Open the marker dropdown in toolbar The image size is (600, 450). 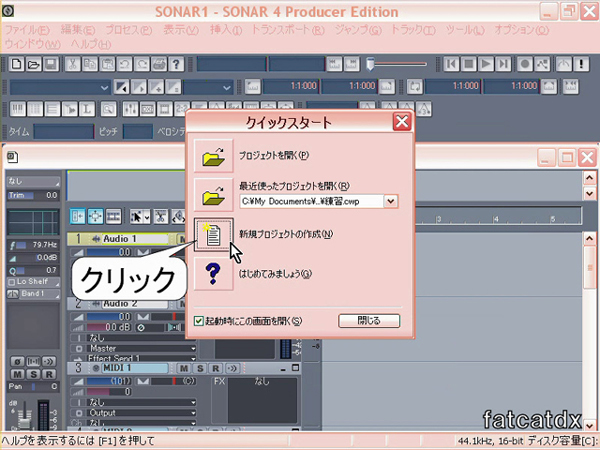(x=60, y=87)
